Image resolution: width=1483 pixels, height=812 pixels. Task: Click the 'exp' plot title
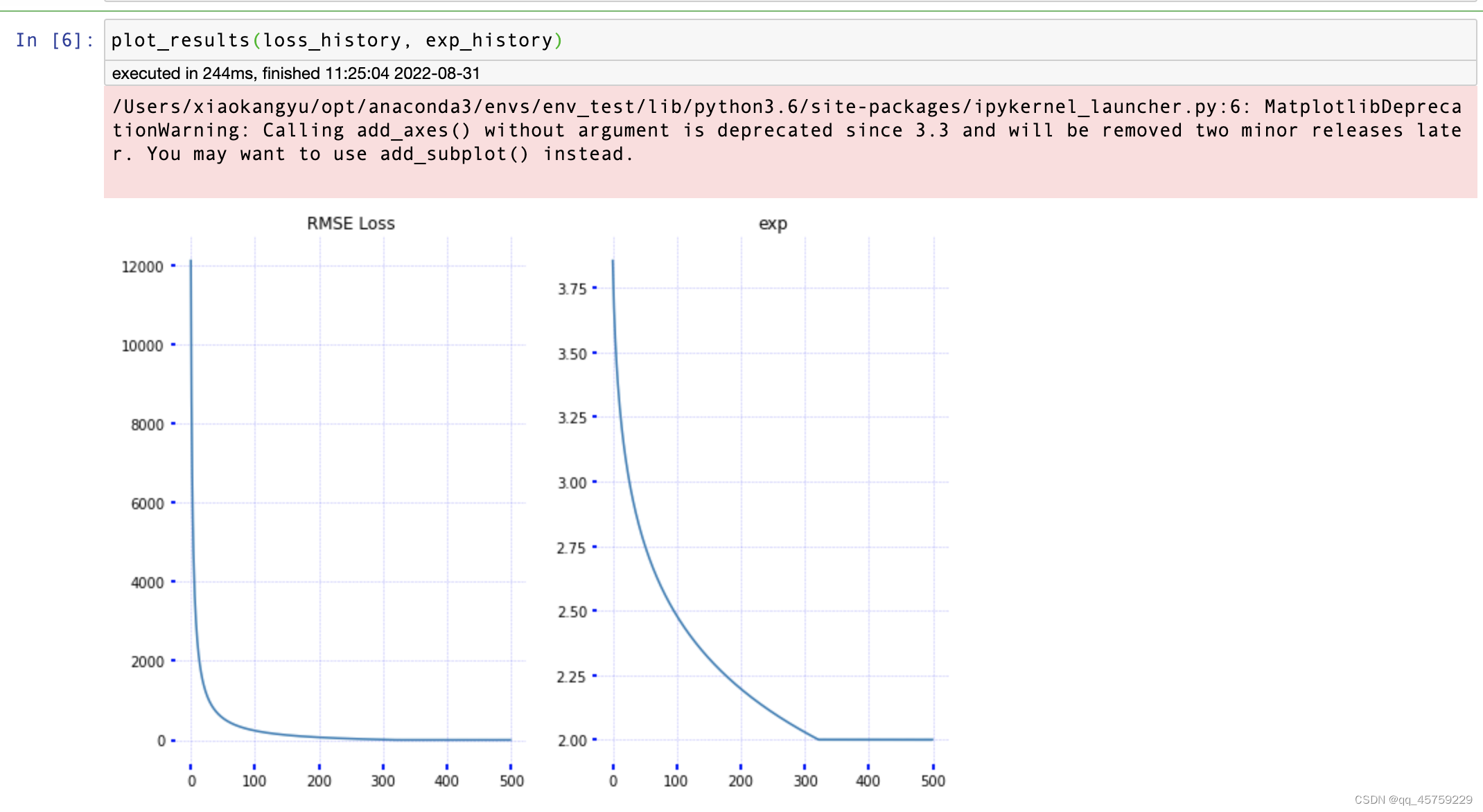pos(773,224)
